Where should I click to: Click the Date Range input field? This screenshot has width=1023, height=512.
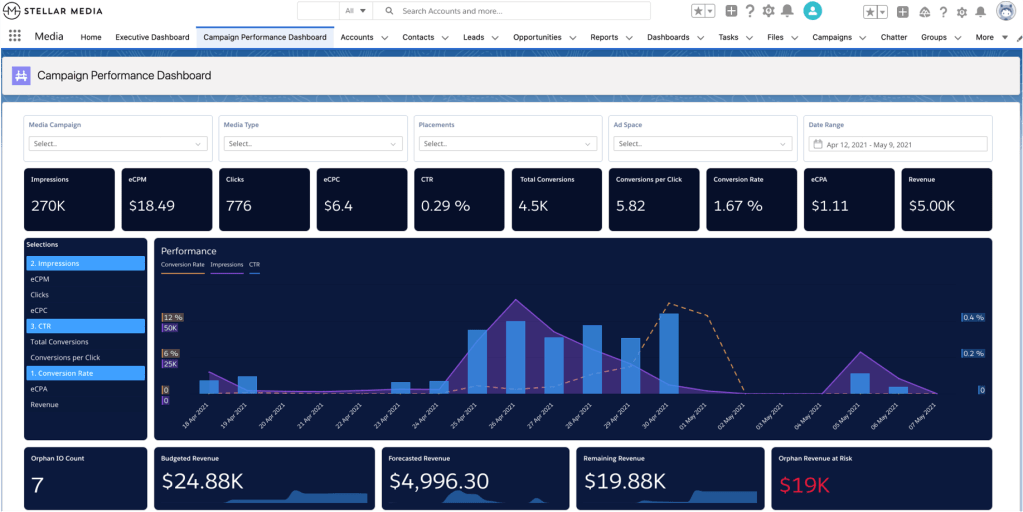pyautogui.click(x=898, y=144)
